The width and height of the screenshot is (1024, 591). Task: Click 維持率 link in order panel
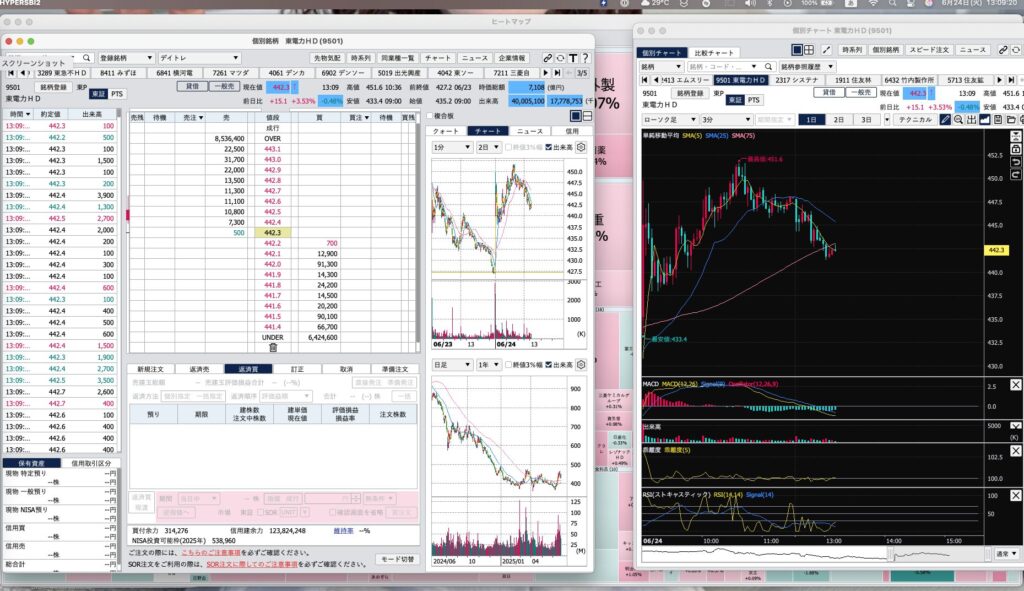pyautogui.click(x=343, y=531)
